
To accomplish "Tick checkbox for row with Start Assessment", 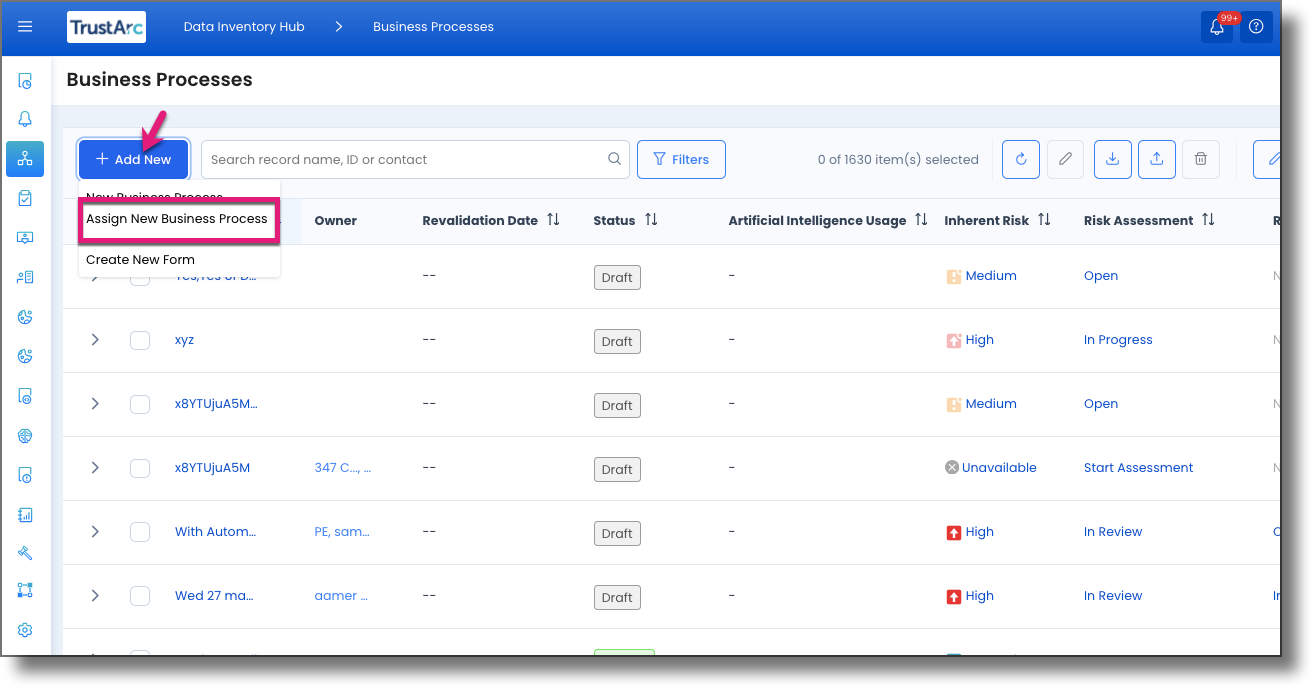I will point(140,468).
